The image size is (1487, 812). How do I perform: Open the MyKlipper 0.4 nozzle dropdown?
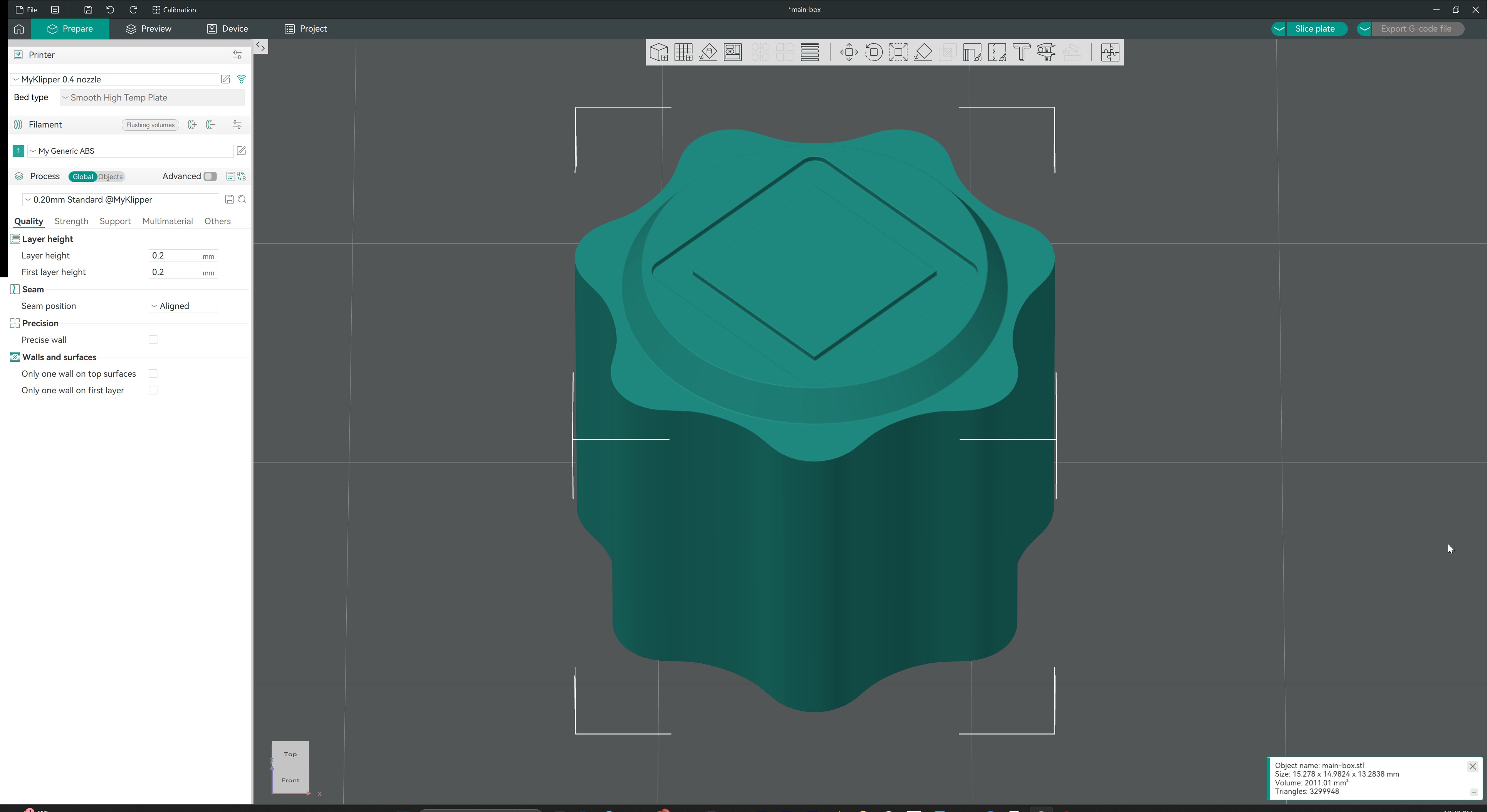pyautogui.click(x=114, y=80)
